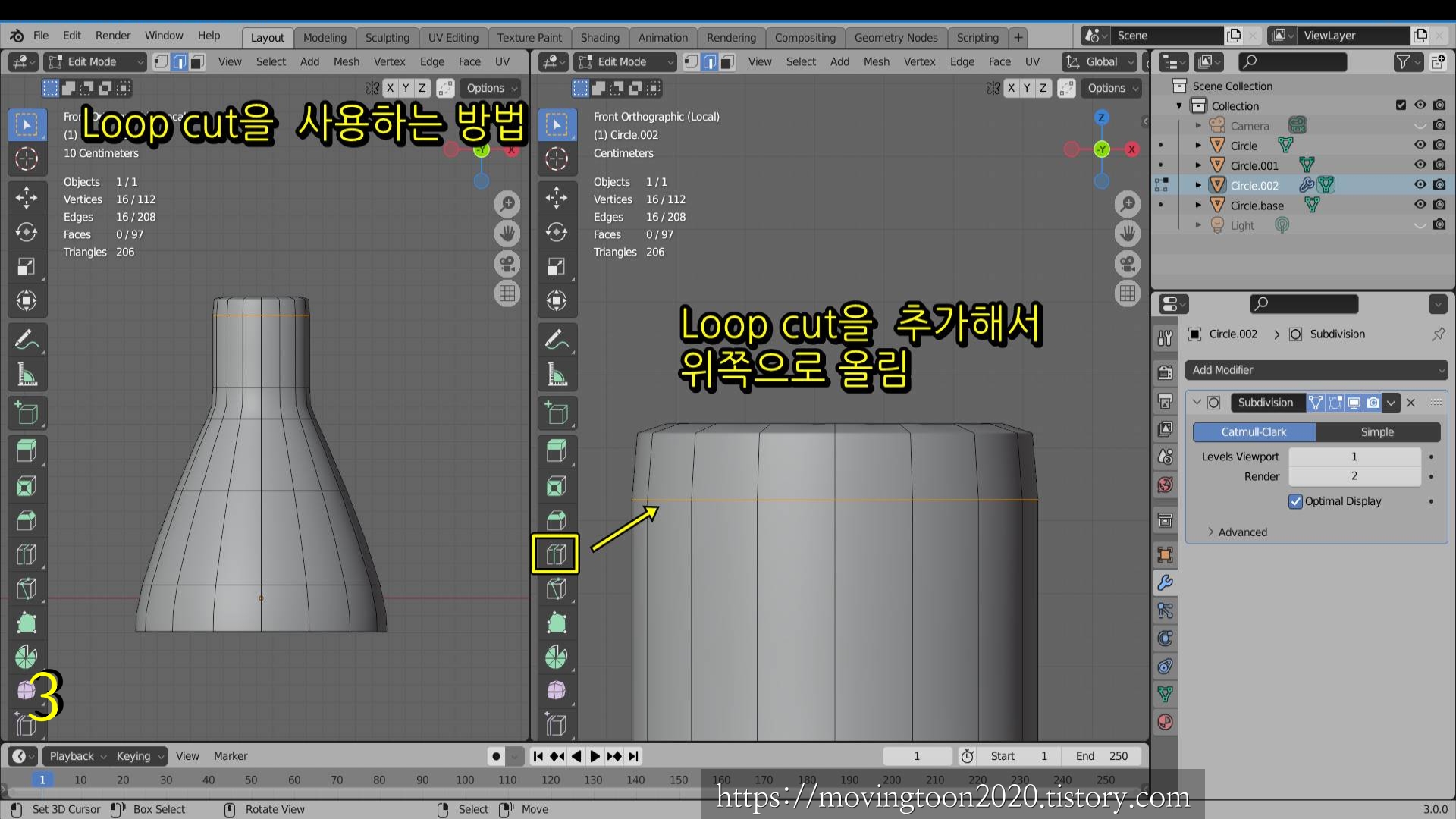Screen dimensions: 1456x819
Task: Select the Annotate tool in left viewport
Action: pos(27,340)
